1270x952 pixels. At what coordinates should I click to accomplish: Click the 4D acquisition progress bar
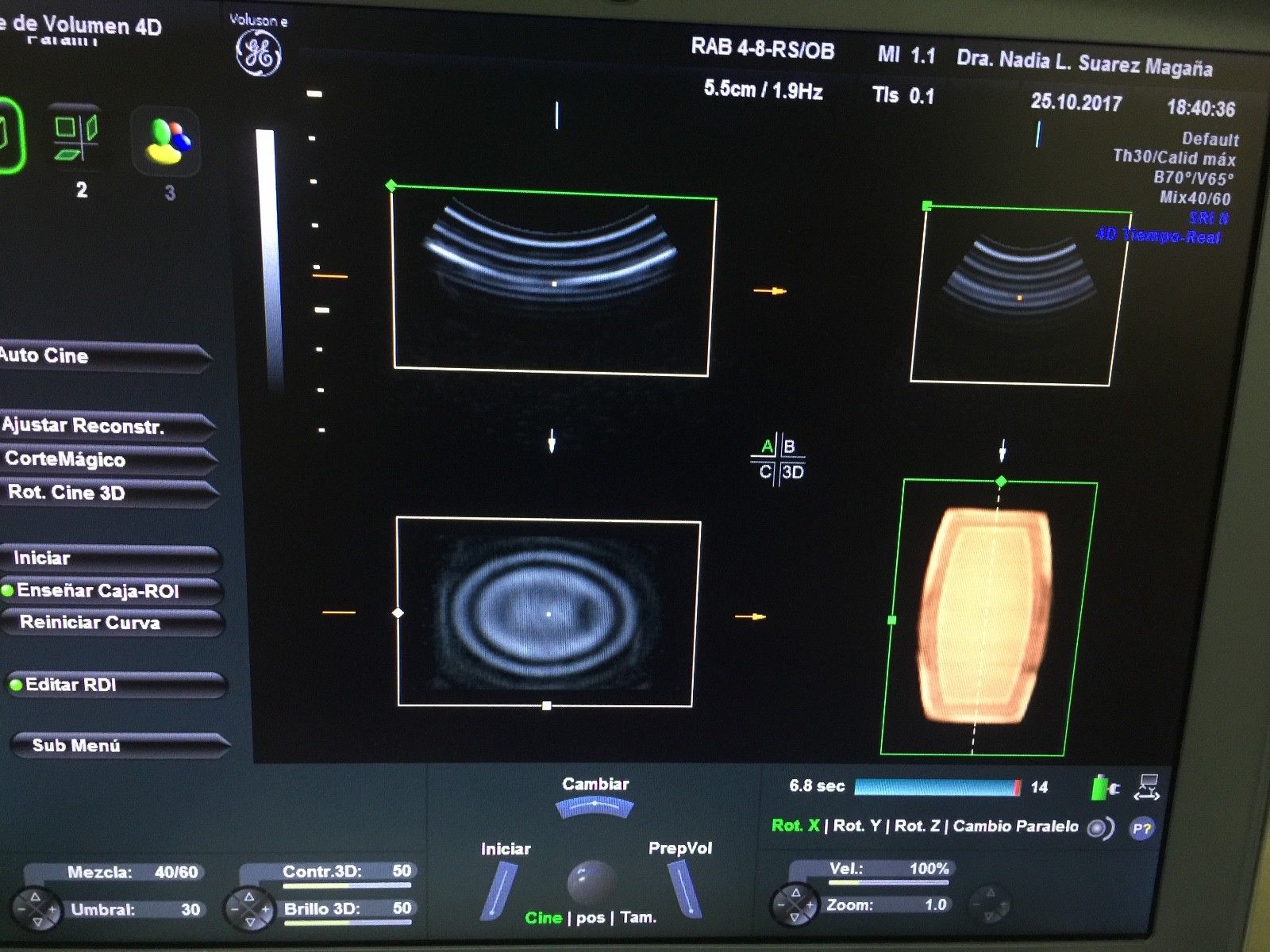pos(937,787)
